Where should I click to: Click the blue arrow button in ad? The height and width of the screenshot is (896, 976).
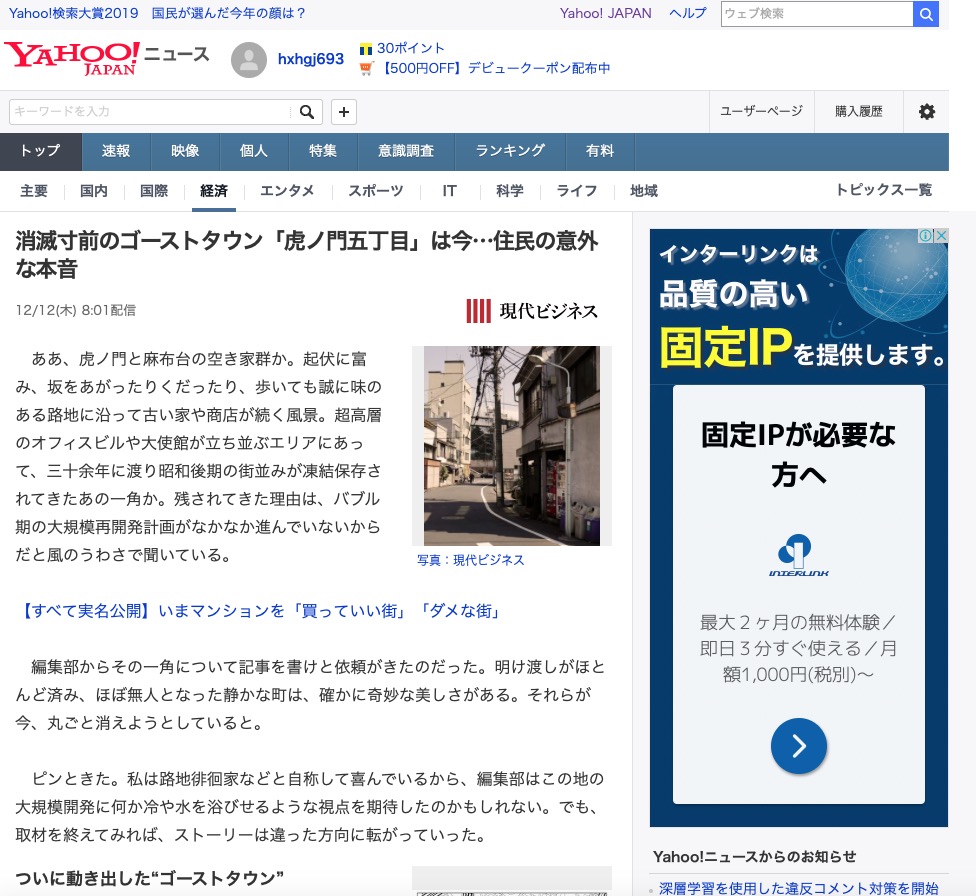(x=798, y=745)
